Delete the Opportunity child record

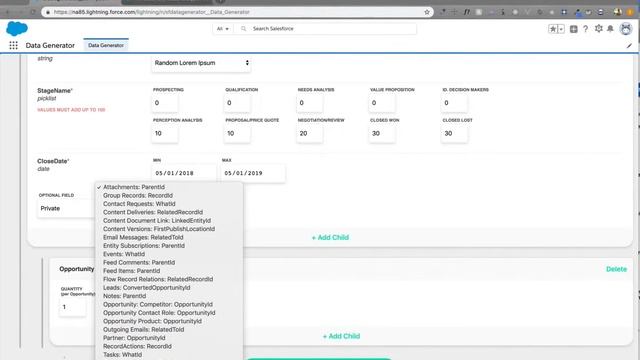pyautogui.click(x=616, y=269)
